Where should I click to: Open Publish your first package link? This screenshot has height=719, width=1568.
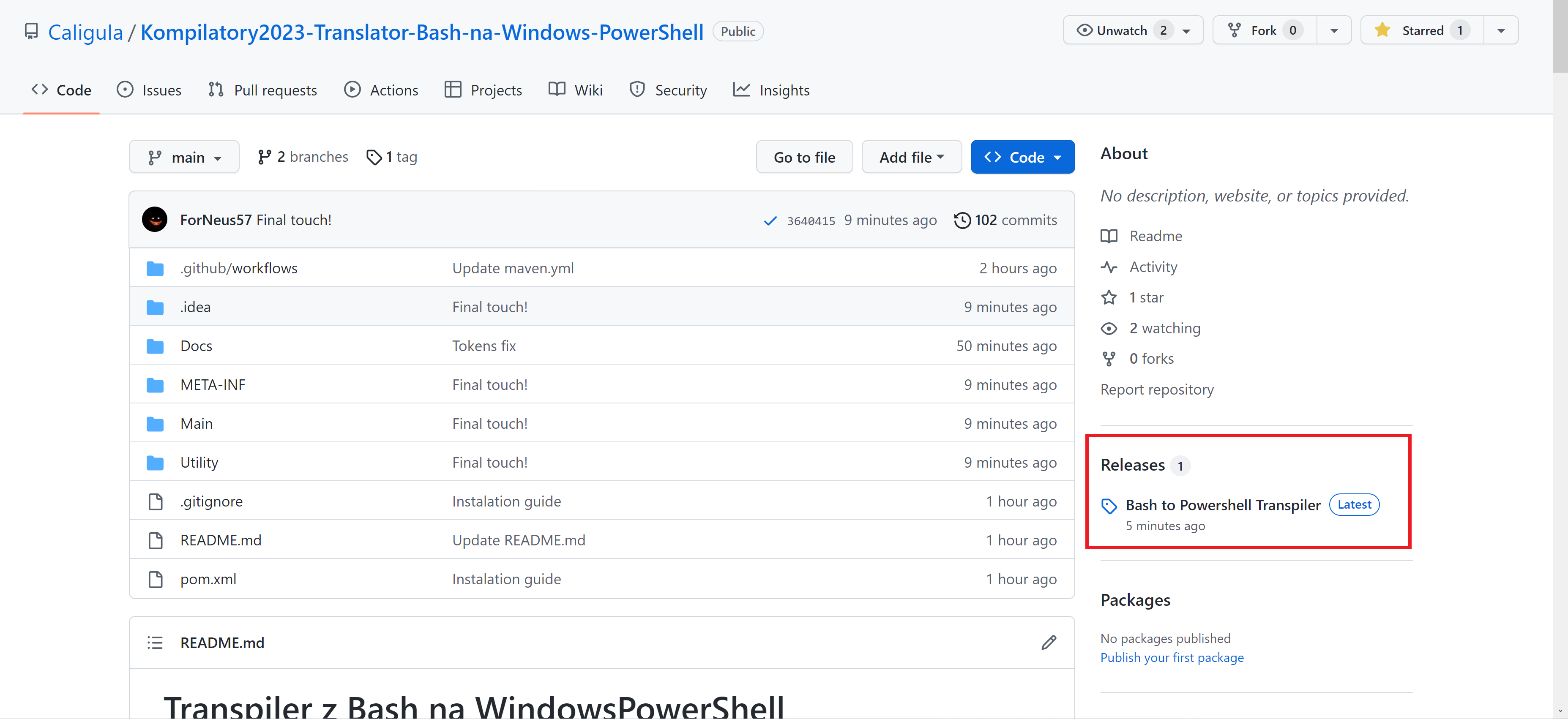pos(1172,658)
